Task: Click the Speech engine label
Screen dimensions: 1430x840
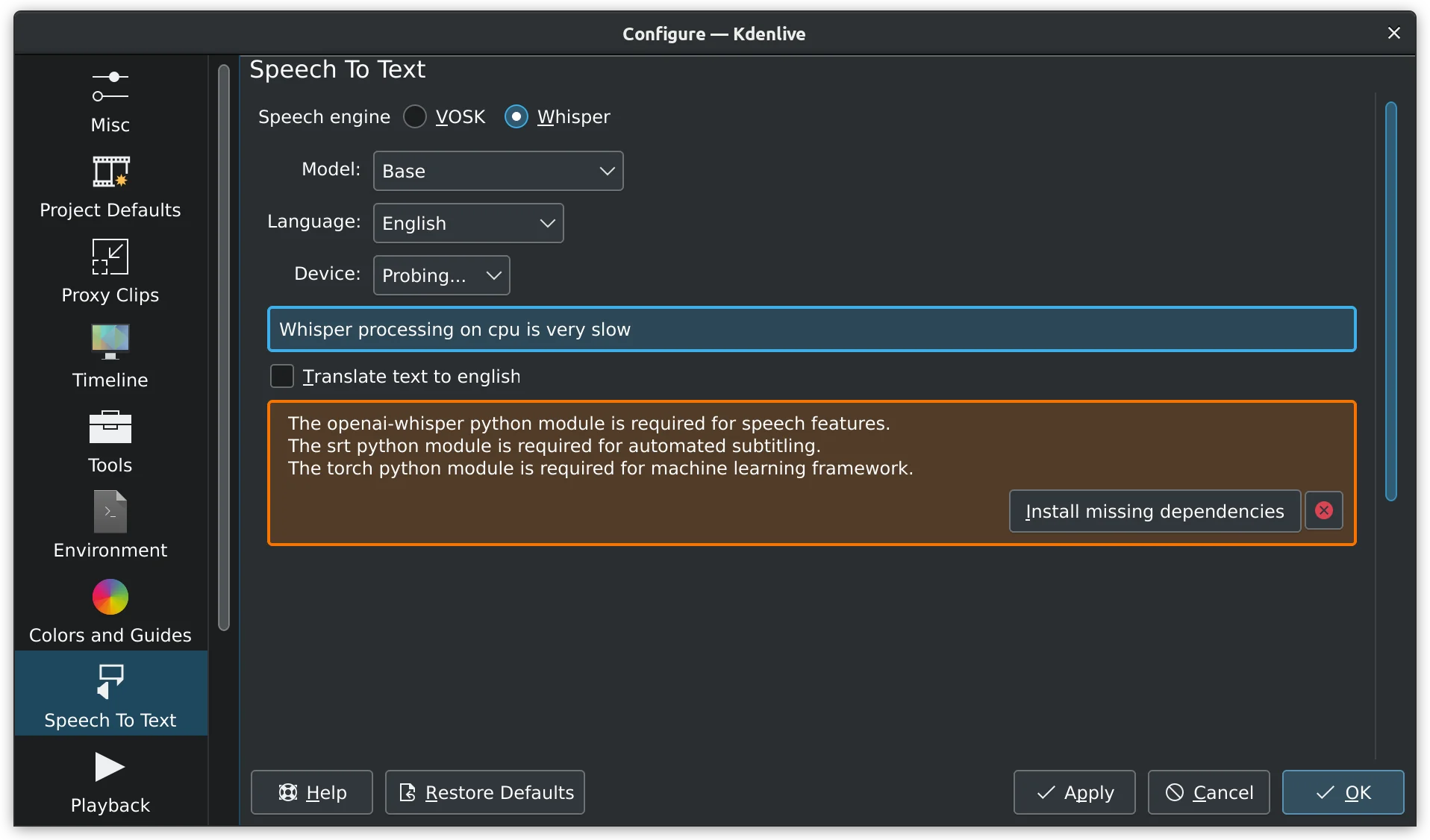Action: coord(324,117)
